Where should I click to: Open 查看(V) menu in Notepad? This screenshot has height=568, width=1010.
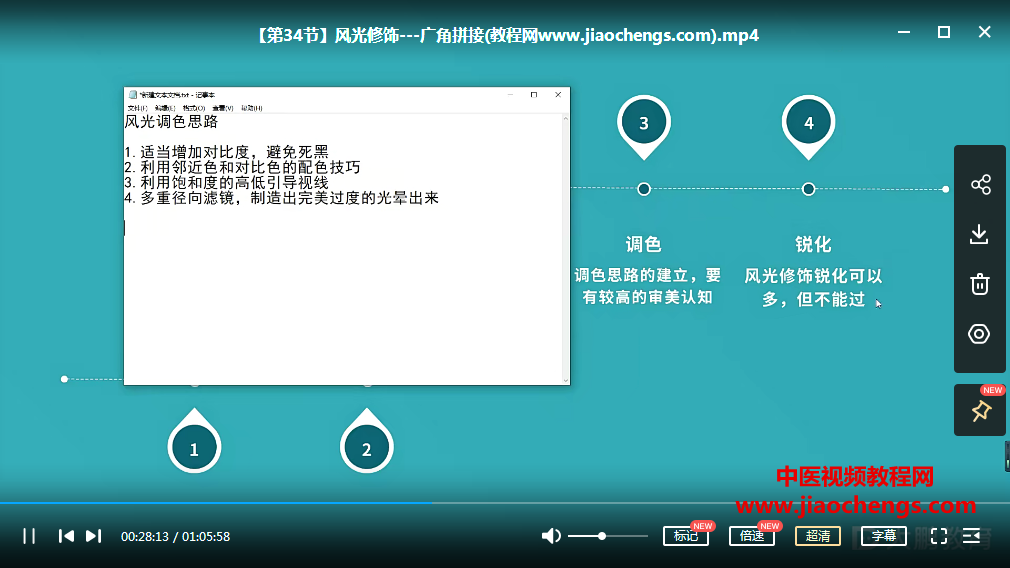point(223,108)
